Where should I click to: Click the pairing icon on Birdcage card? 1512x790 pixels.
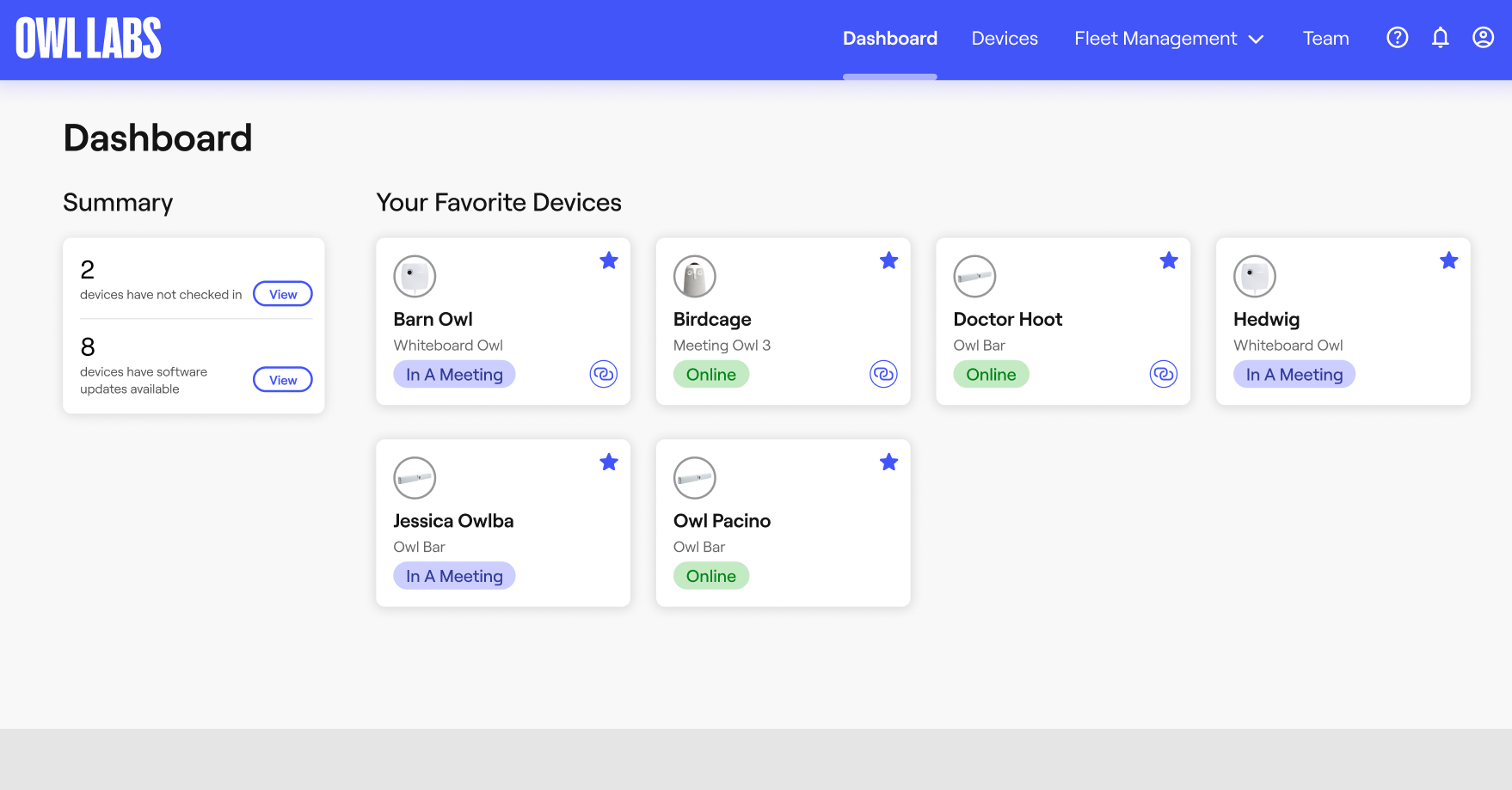pos(883,374)
